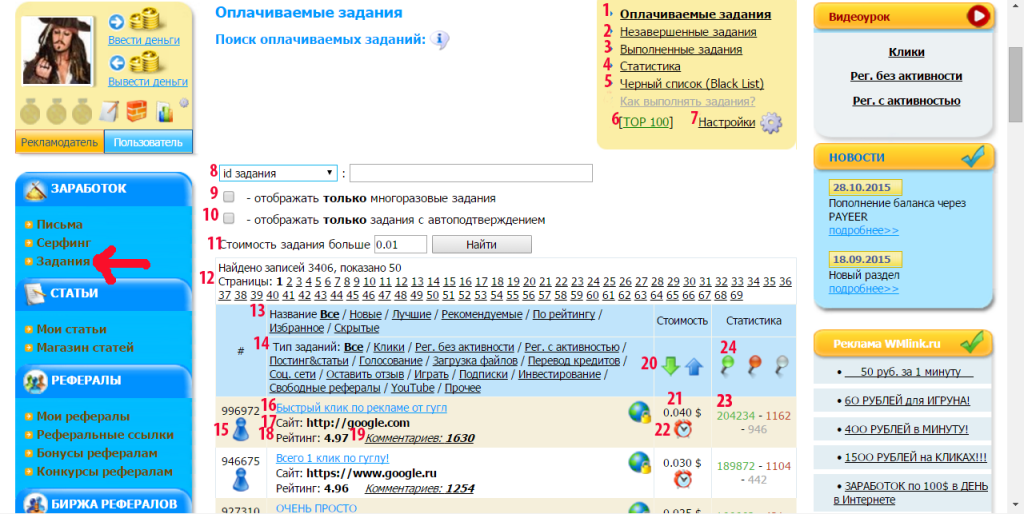Image resolution: width=1024 pixels, height=514 pixels.
Task: Click the red pin statistics icon
Action: tap(754, 365)
